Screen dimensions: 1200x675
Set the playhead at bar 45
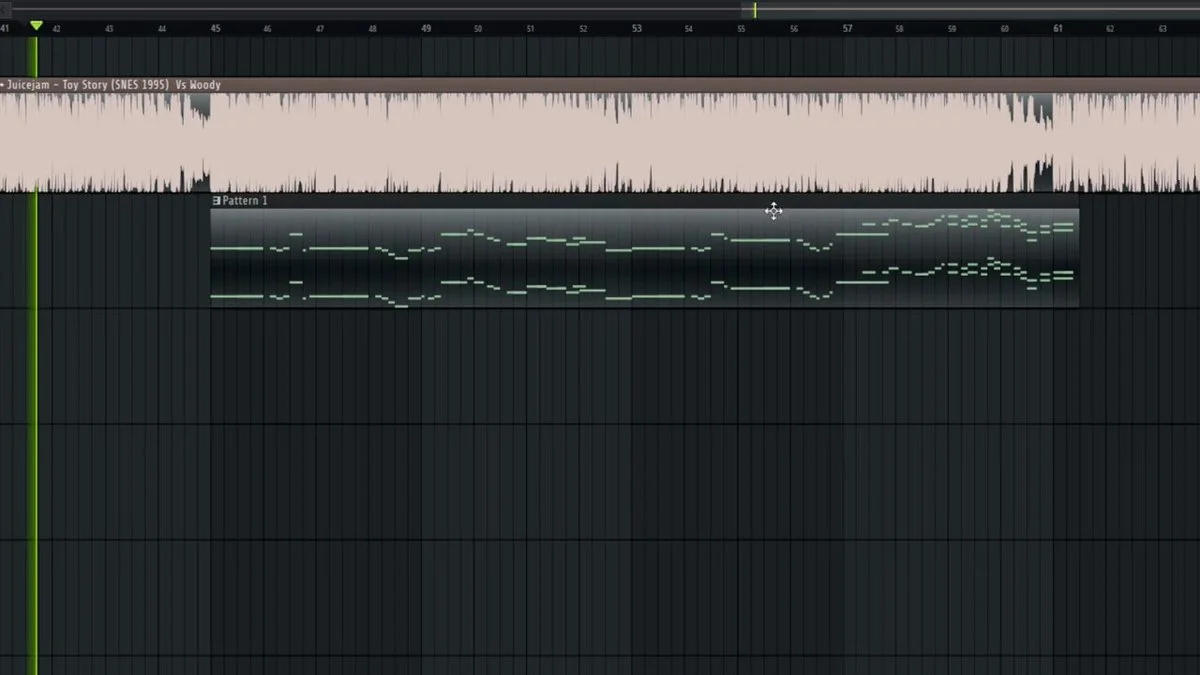tap(215, 29)
